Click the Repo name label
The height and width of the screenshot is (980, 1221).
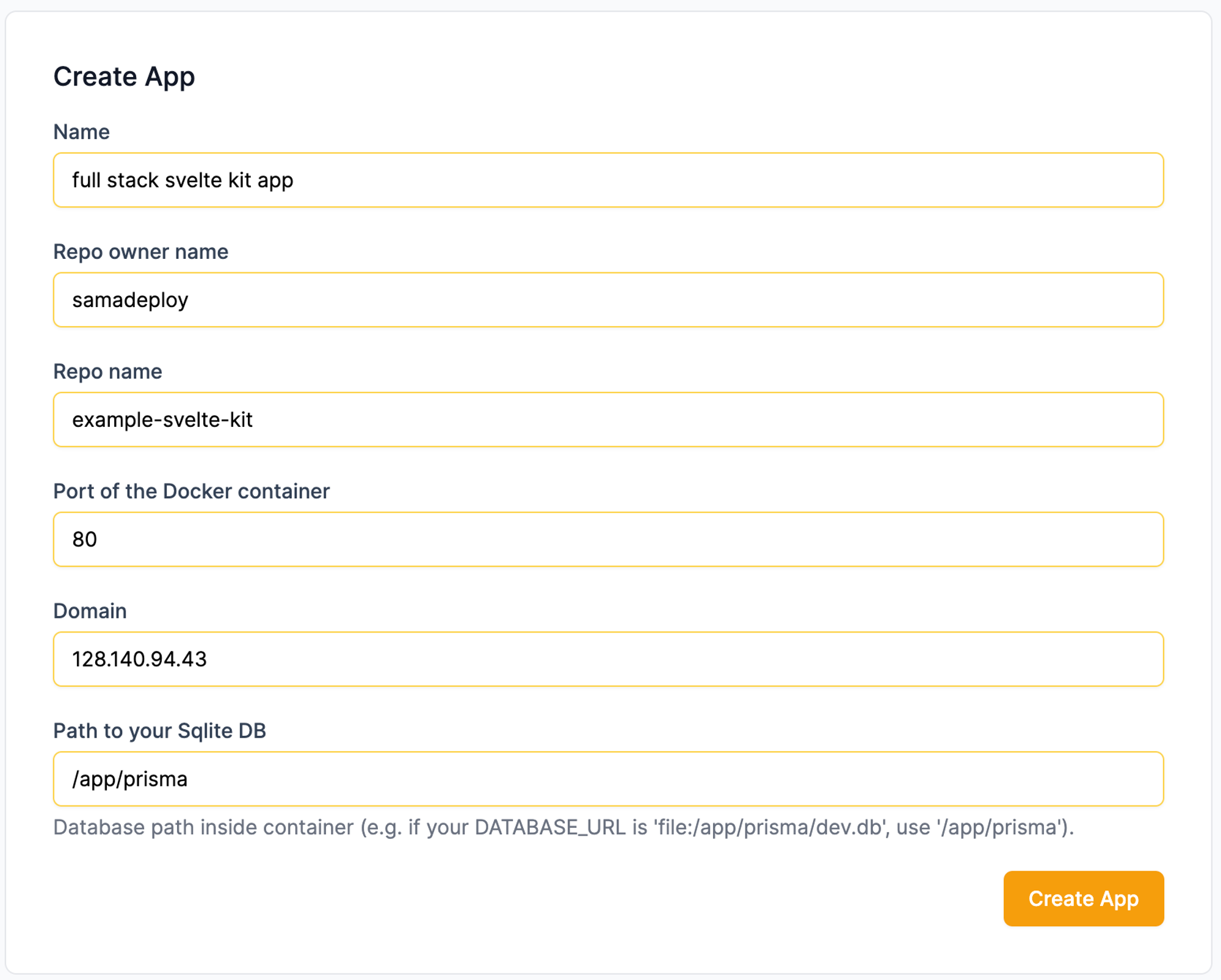pyautogui.click(x=107, y=371)
